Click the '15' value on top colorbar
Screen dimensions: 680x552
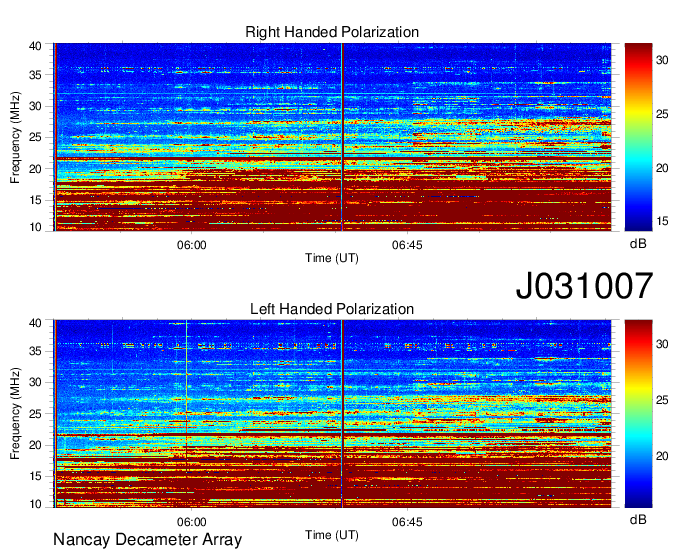(662, 221)
